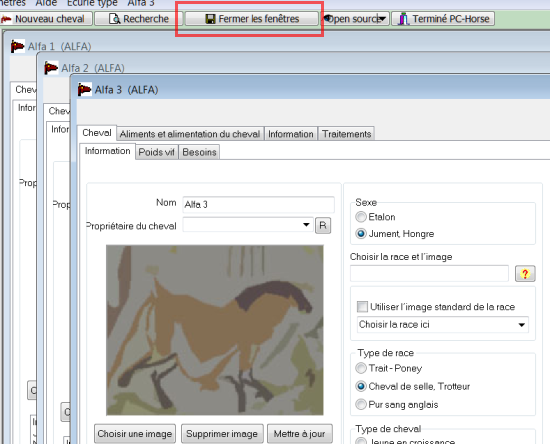Switch to the Cheval tab in Alfa 3
Viewport: 550px width, 444px height.
click(x=96, y=133)
